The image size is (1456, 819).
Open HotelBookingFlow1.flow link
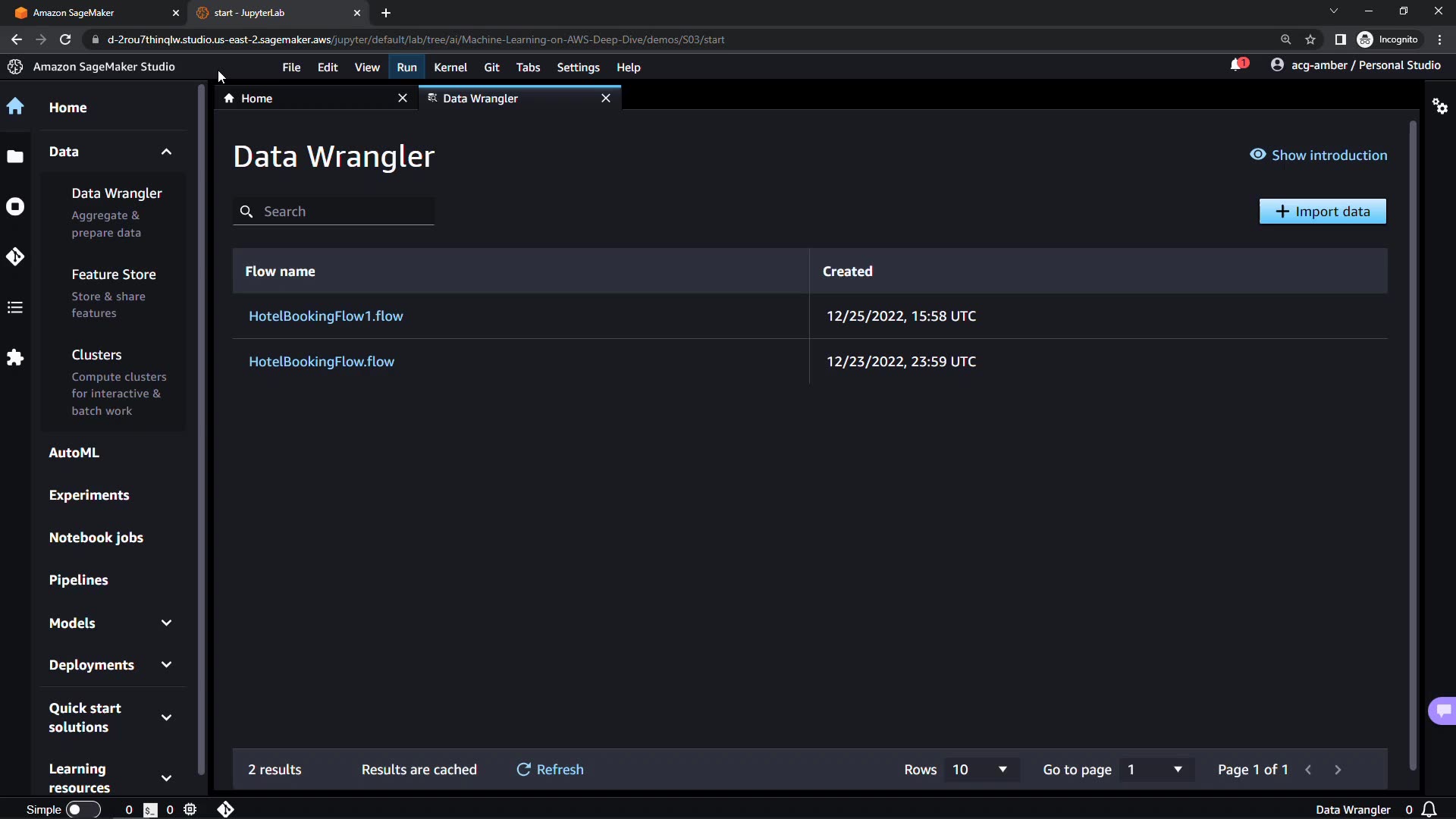[325, 316]
